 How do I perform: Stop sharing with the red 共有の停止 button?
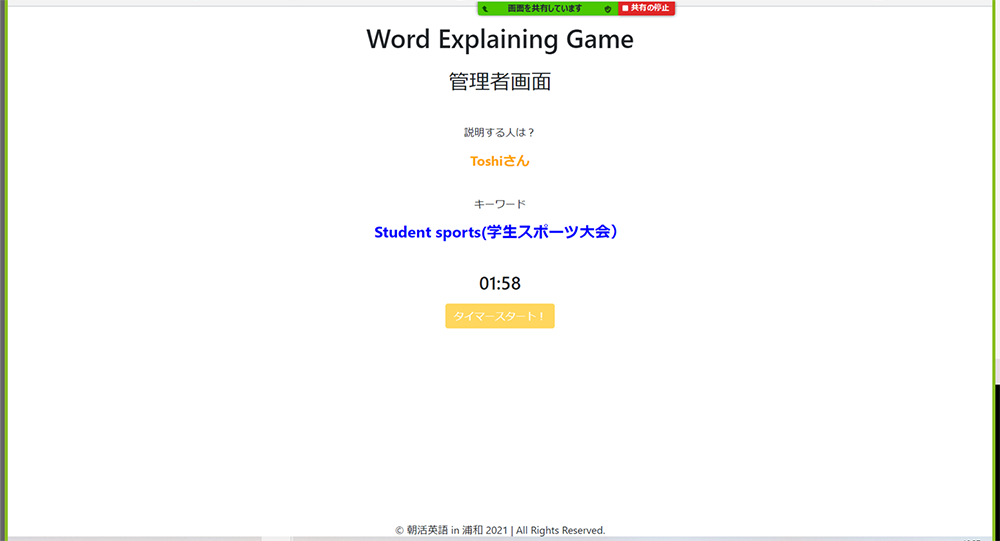tap(650, 8)
